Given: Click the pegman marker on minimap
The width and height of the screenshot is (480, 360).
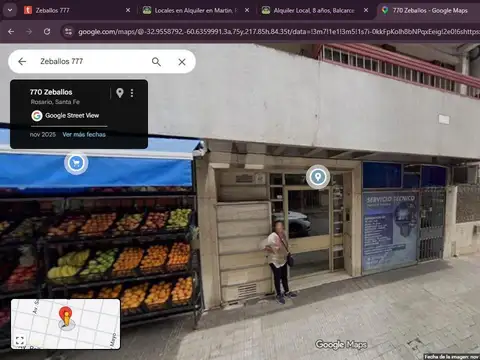Looking at the screenshot, I should pyautogui.click(x=66, y=317).
